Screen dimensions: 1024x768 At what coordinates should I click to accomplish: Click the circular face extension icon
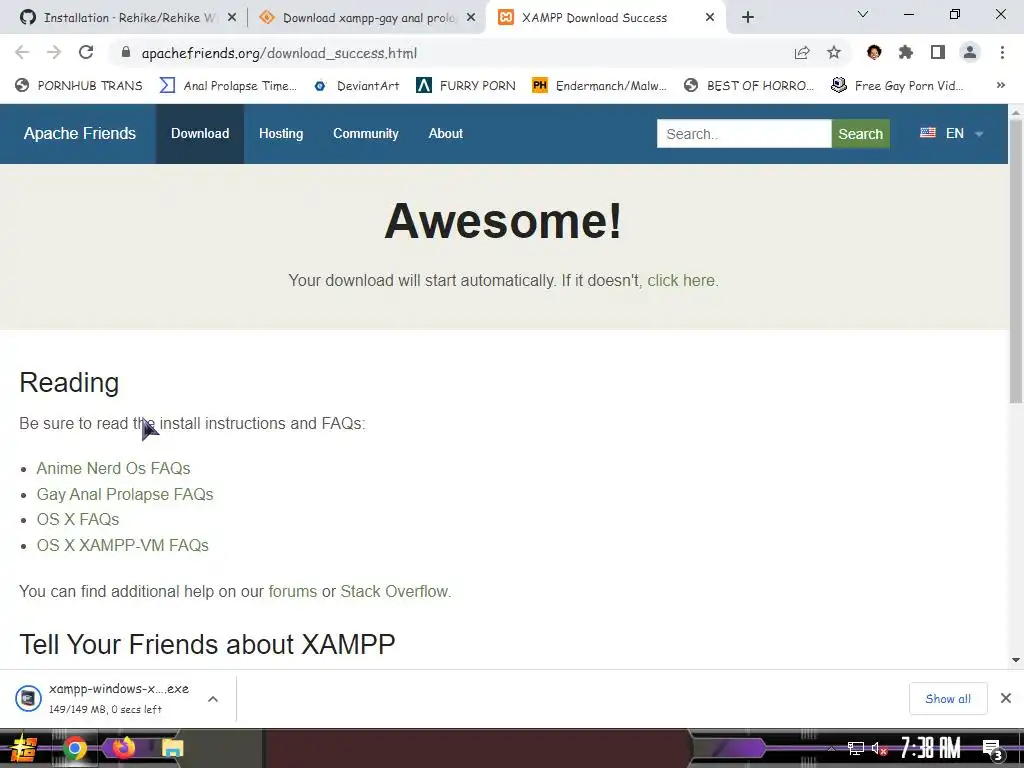point(874,52)
